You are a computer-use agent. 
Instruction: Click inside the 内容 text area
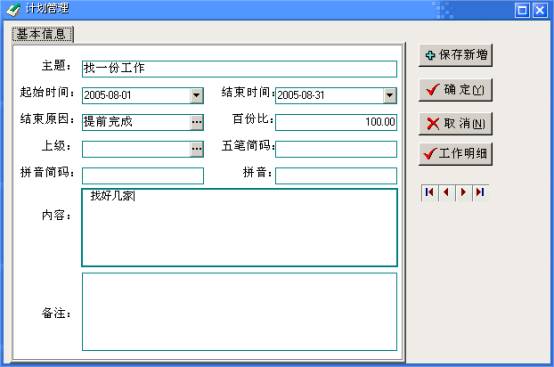point(240,227)
